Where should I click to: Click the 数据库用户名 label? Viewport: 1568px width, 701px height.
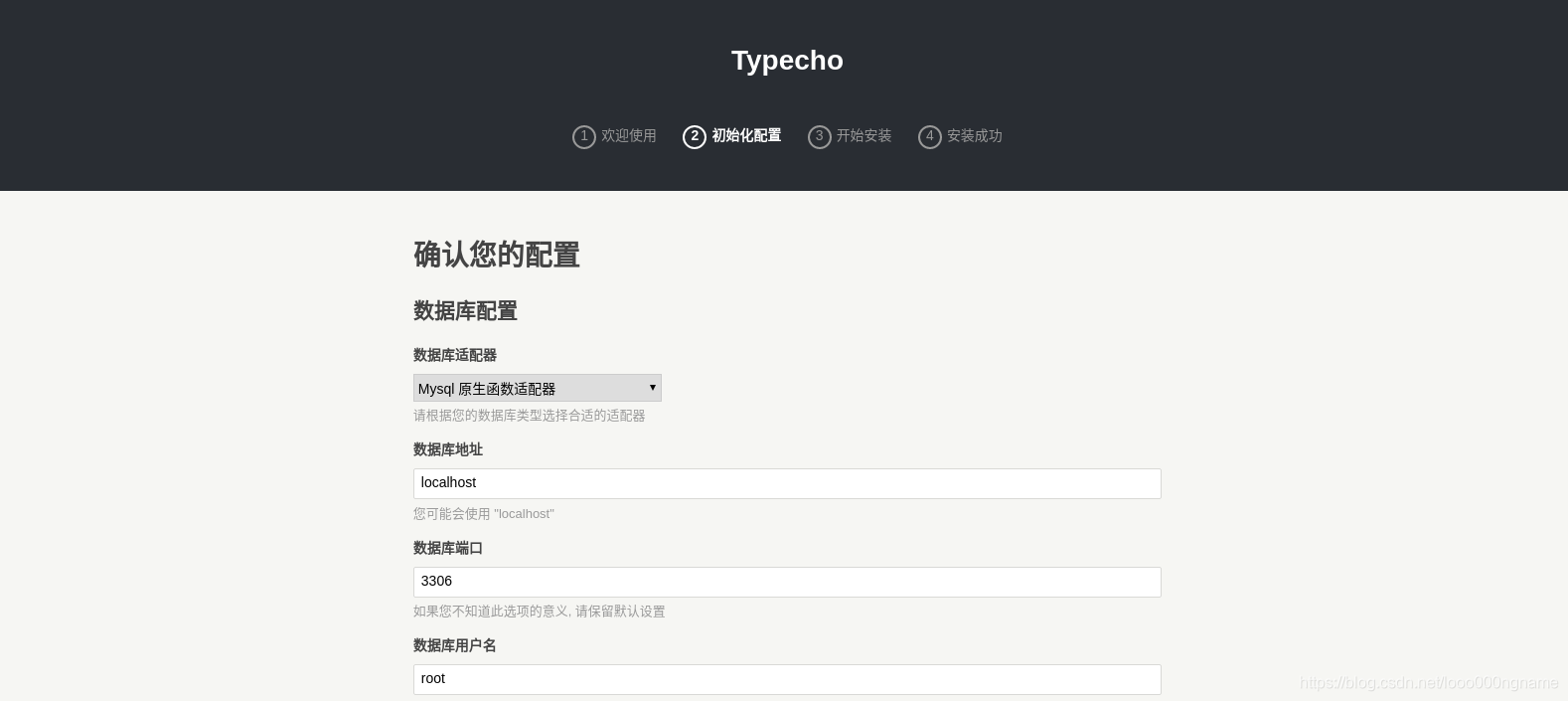tap(455, 645)
